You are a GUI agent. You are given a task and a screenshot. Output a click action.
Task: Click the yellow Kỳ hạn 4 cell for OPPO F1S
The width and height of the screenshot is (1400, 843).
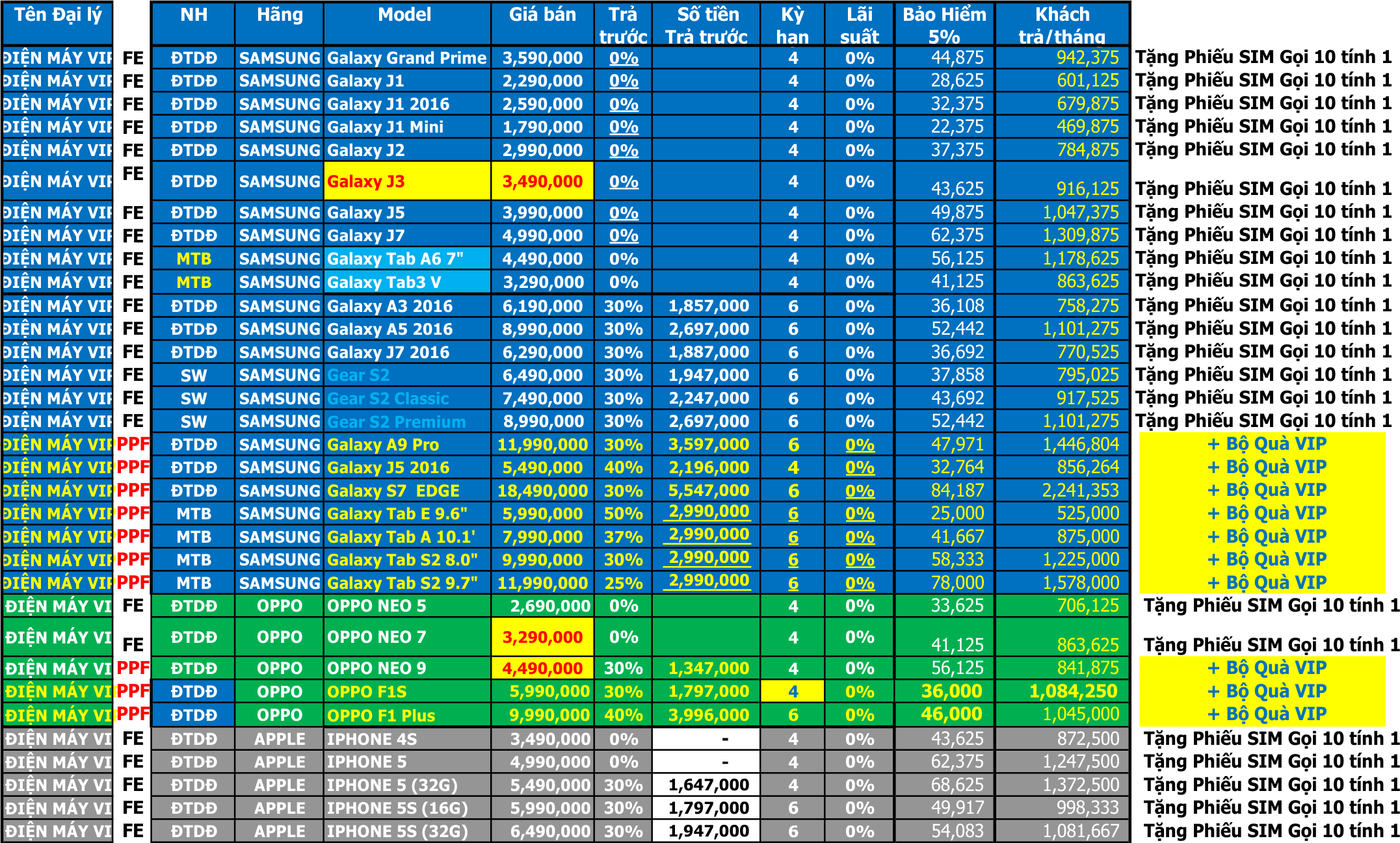tap(793, 692)
